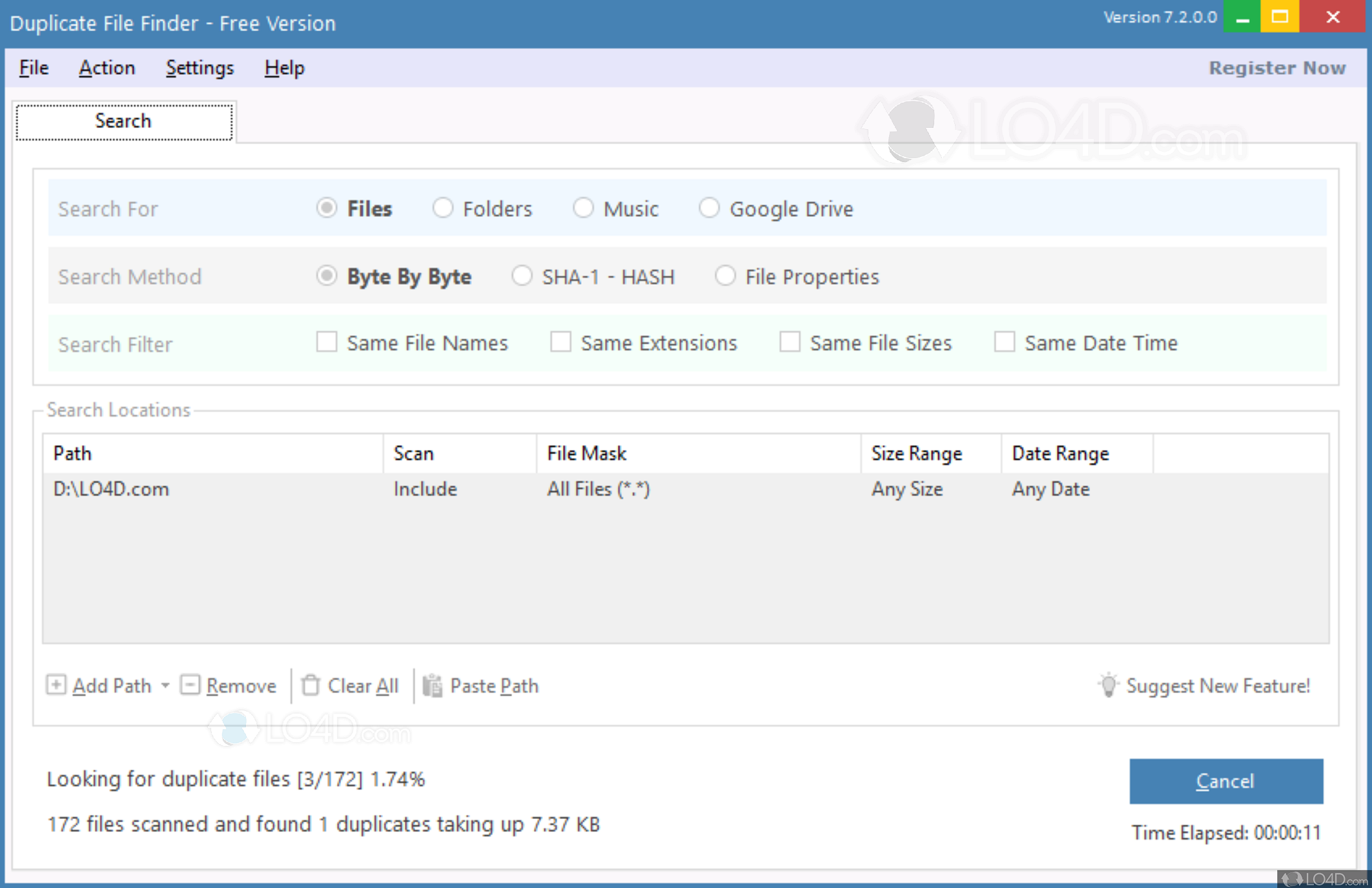Enable the Same File Names checkbox
This screenshot has height=888, width=1372.
pos(327,342)
